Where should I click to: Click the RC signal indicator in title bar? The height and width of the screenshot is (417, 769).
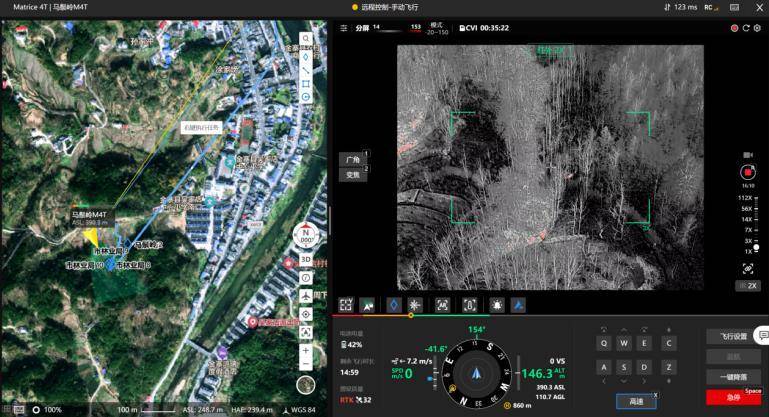coord(711,7)
